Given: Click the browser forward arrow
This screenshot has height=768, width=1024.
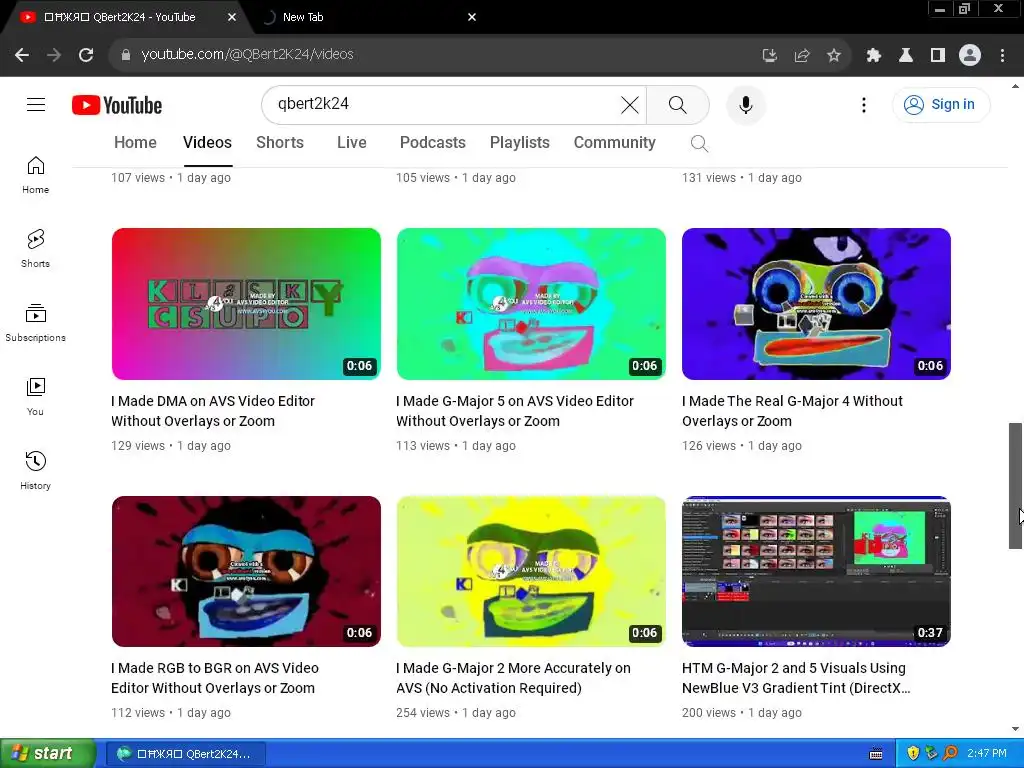Looking at the screenshot, I should [x=54, y=55].
